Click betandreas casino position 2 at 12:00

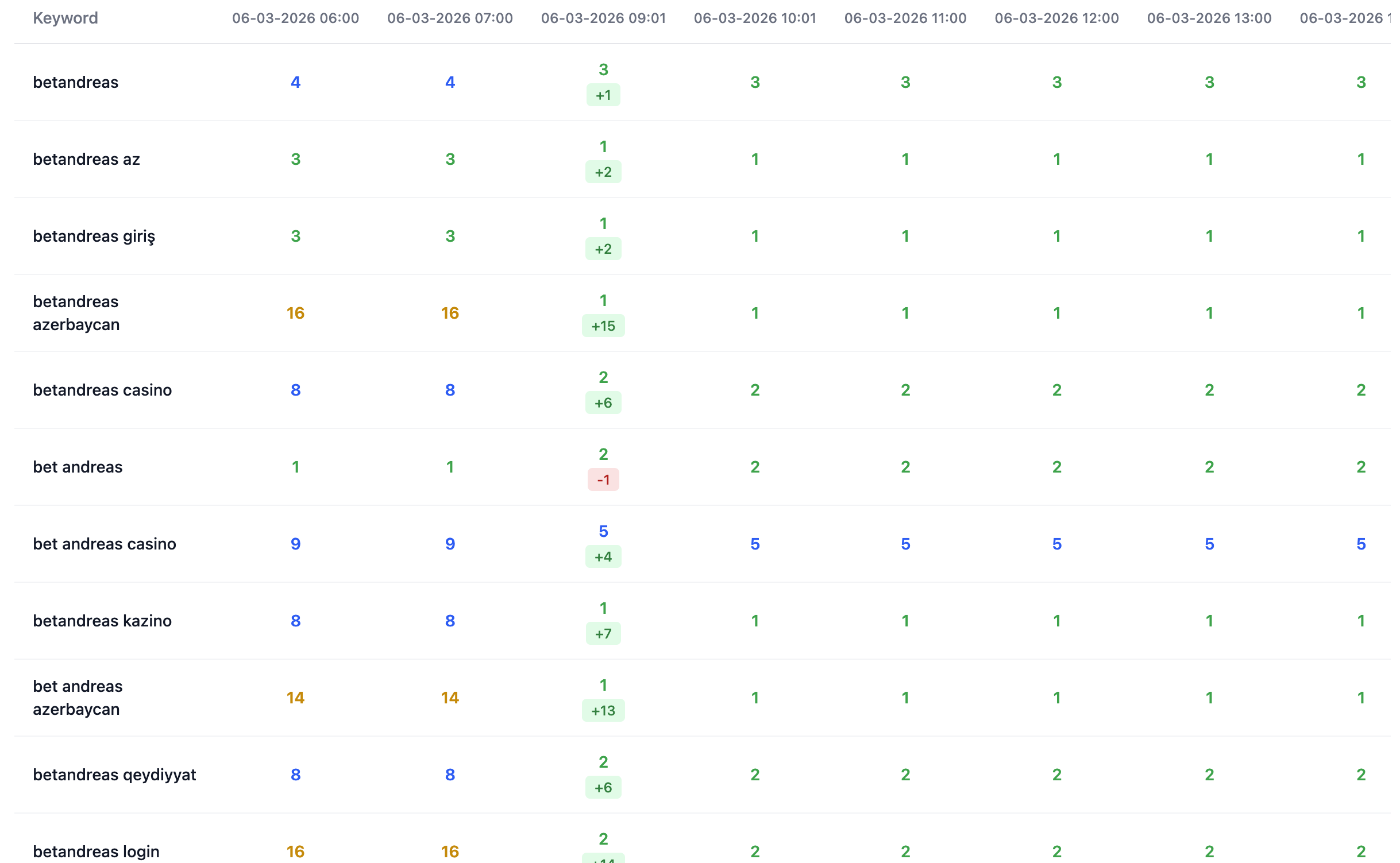[x=1056, y=390]
